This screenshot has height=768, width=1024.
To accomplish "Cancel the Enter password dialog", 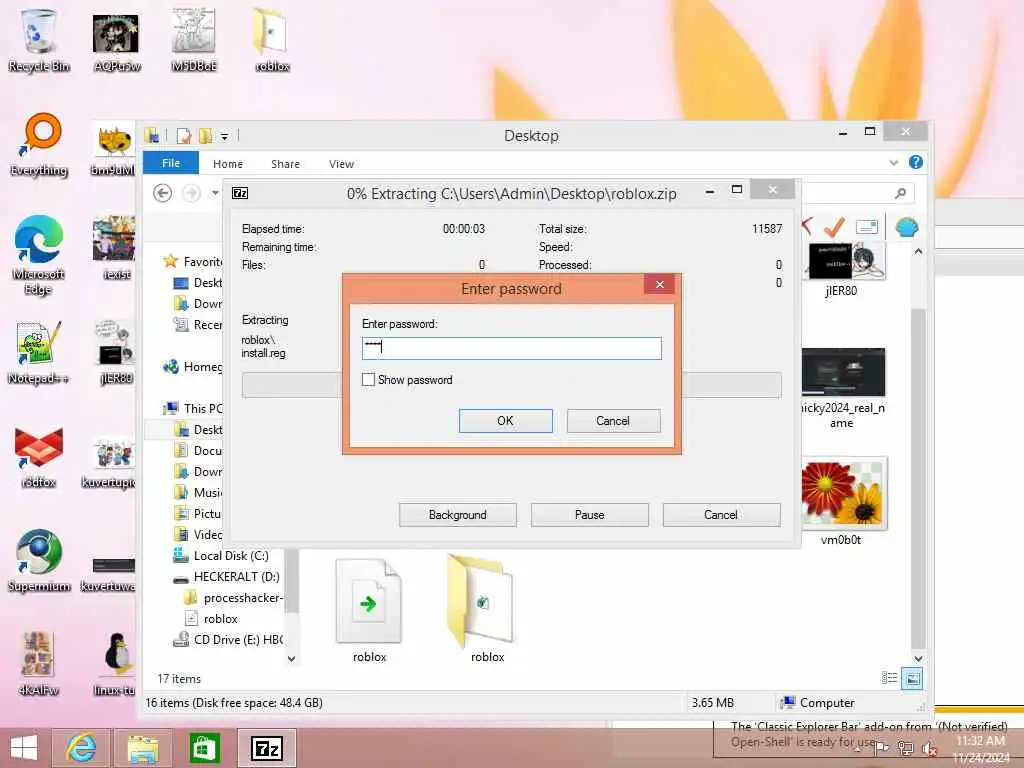I will click(613, 421).
